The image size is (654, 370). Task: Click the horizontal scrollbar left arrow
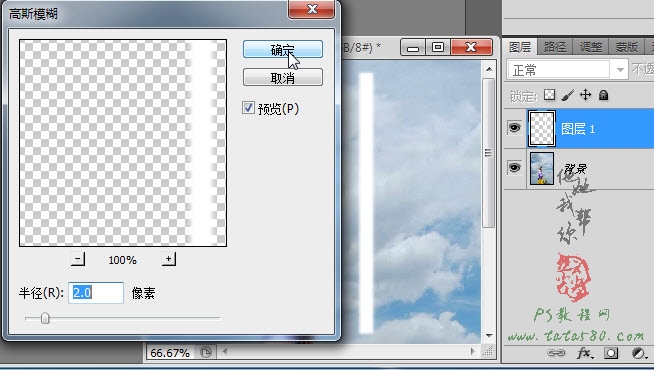click(x=225, y=352)
